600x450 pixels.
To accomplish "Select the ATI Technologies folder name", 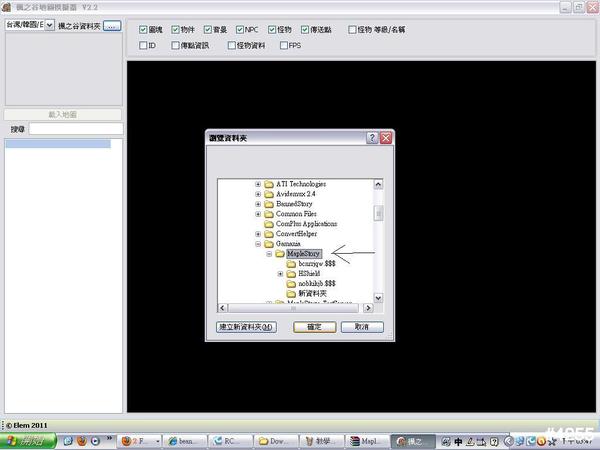I will pyautogui.click(x=301, y=184).
